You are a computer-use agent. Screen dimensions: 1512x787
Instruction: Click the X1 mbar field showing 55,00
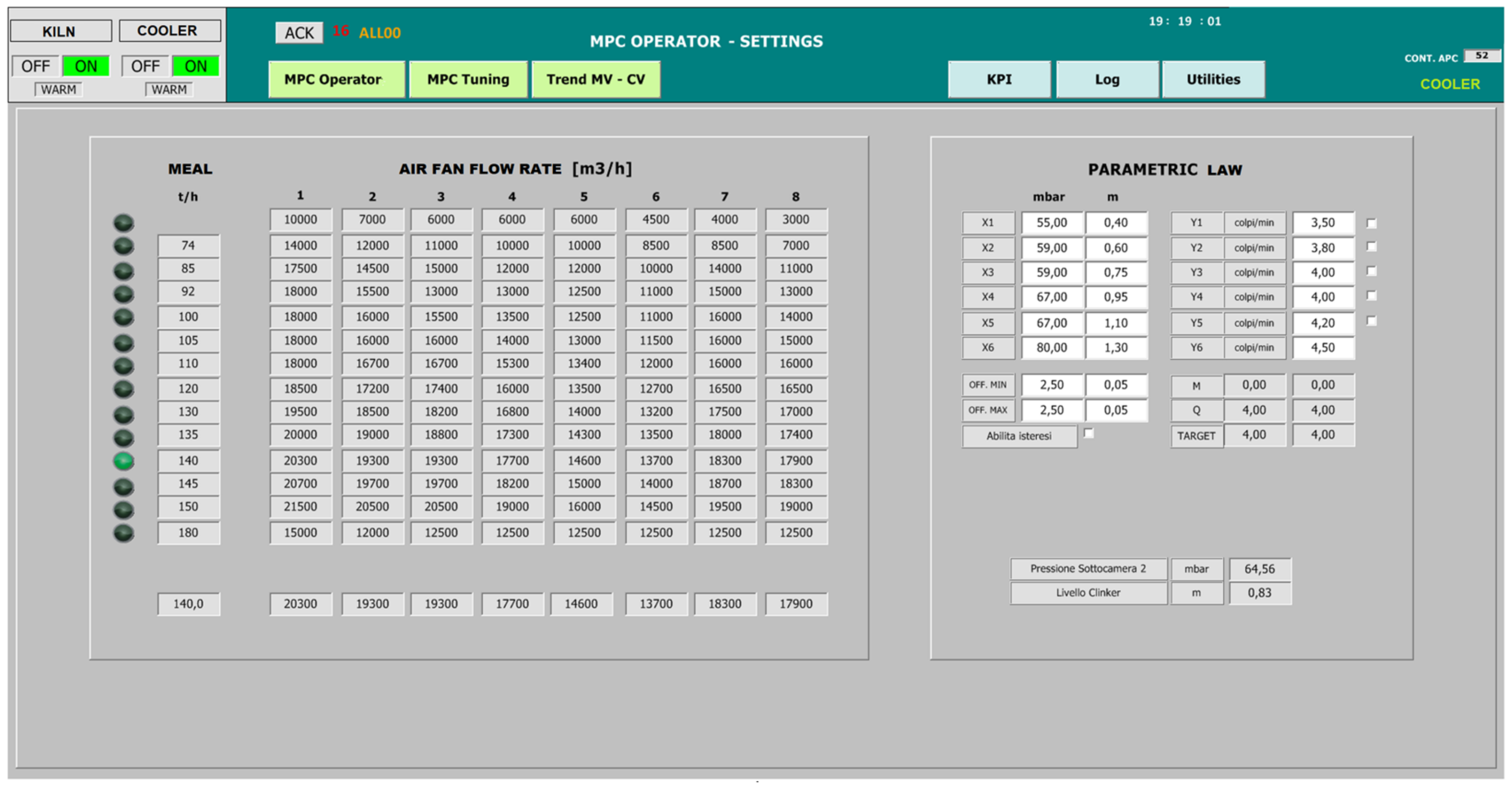coord(1051,223)
